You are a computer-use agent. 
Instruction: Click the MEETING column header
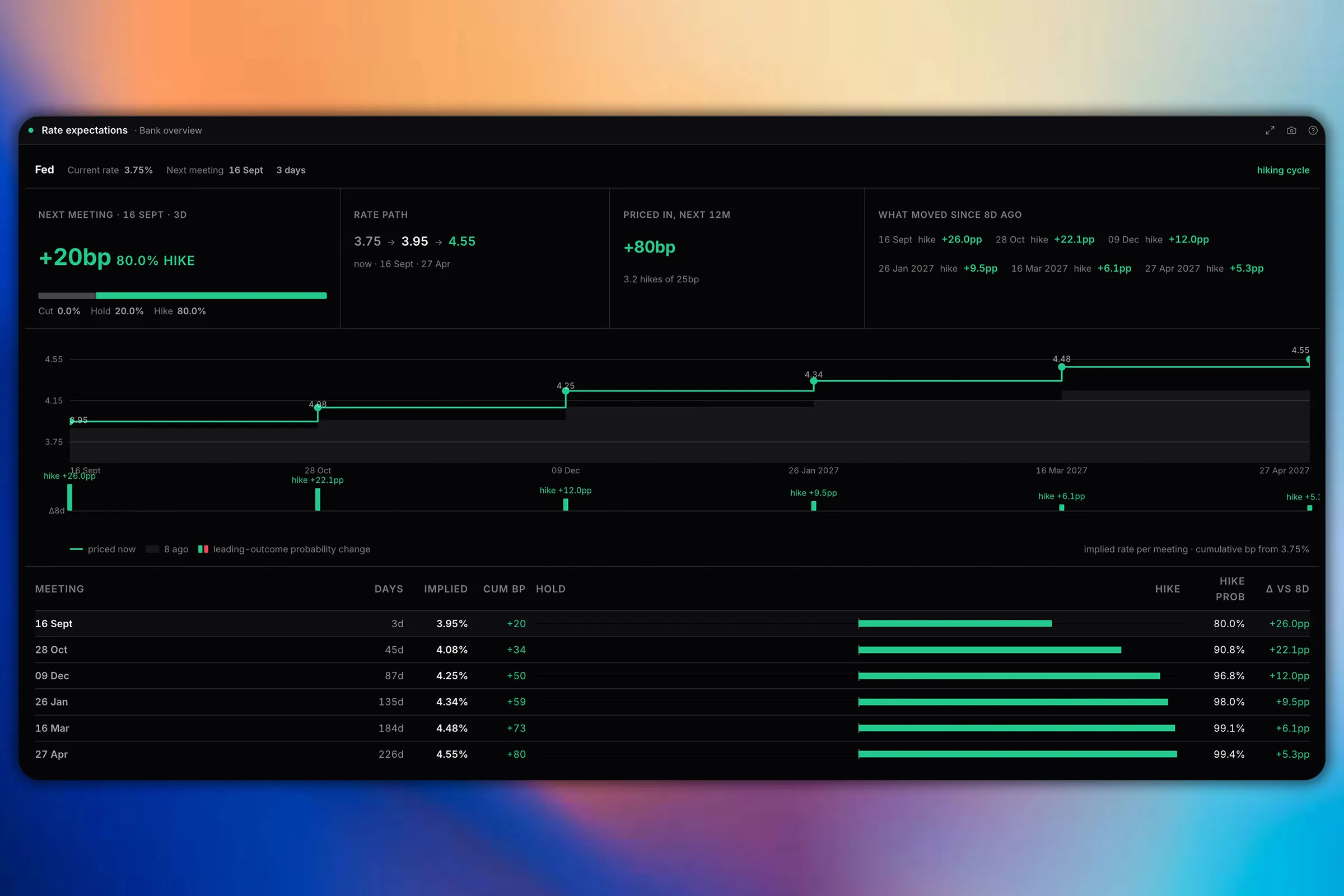(x=59, y=589)
